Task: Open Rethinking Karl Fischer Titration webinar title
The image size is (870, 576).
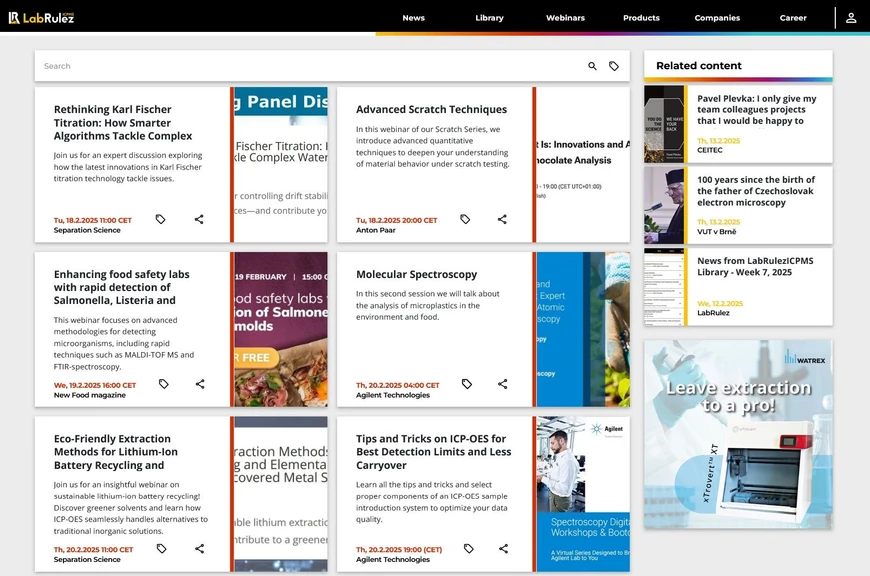Action: pyautogui.click(x=123, y=123)
